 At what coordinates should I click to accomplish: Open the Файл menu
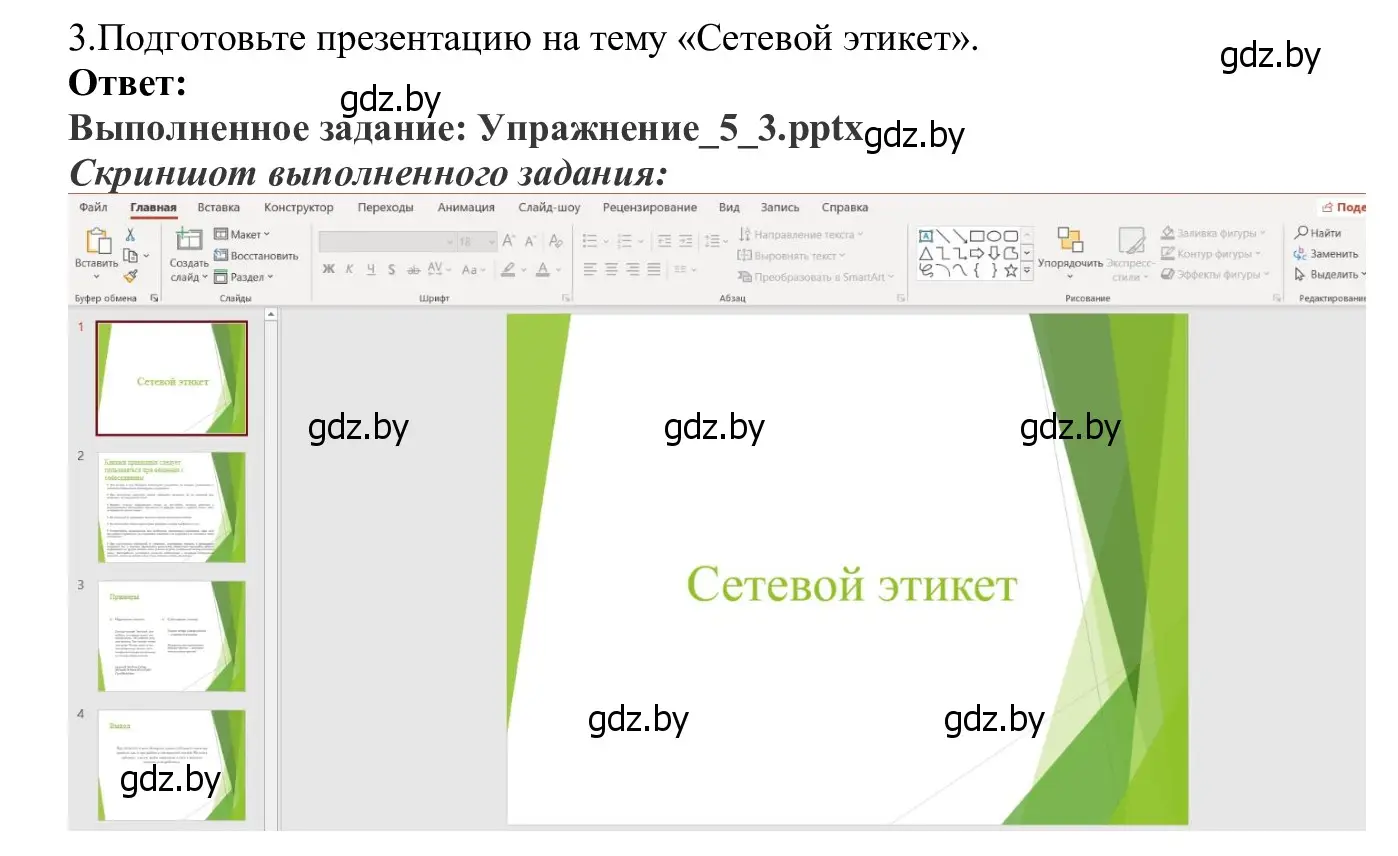point(93,207)
